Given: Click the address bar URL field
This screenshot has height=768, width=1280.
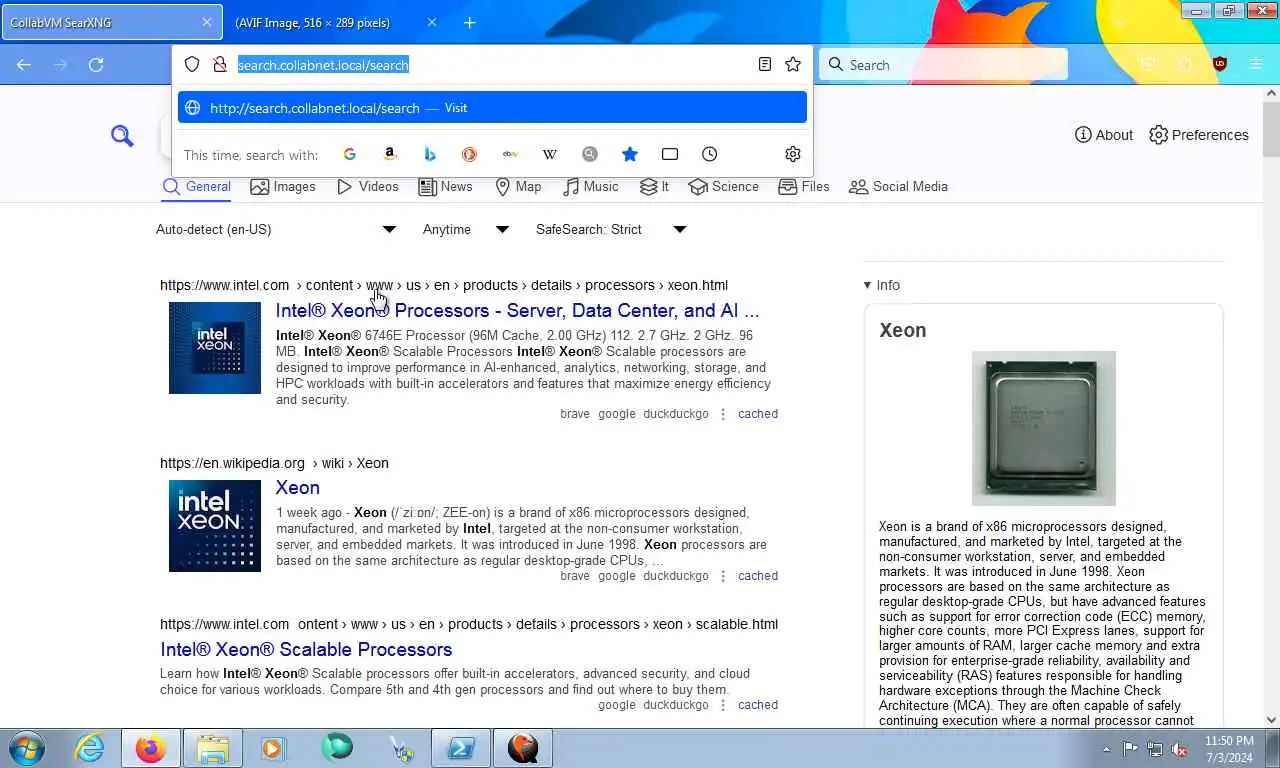Looking at the screenshot, I should 492,64.
